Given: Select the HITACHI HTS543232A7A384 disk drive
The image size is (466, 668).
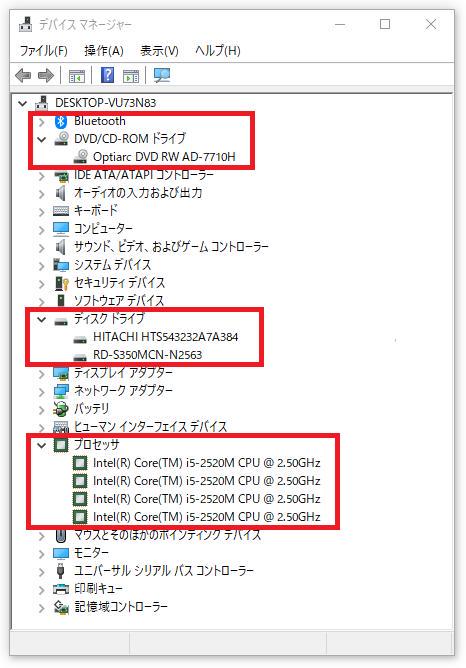Looking at the screenshot, I should tap(165, 337).
